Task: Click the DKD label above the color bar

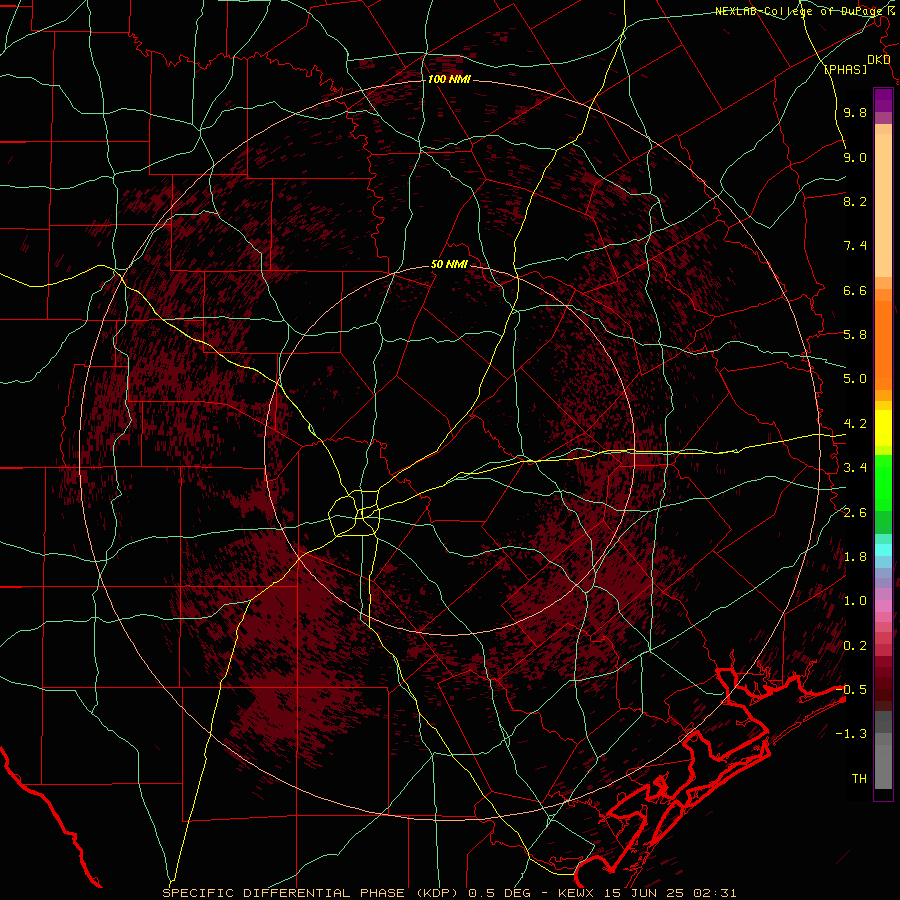Action: click(x=879, y=60)
